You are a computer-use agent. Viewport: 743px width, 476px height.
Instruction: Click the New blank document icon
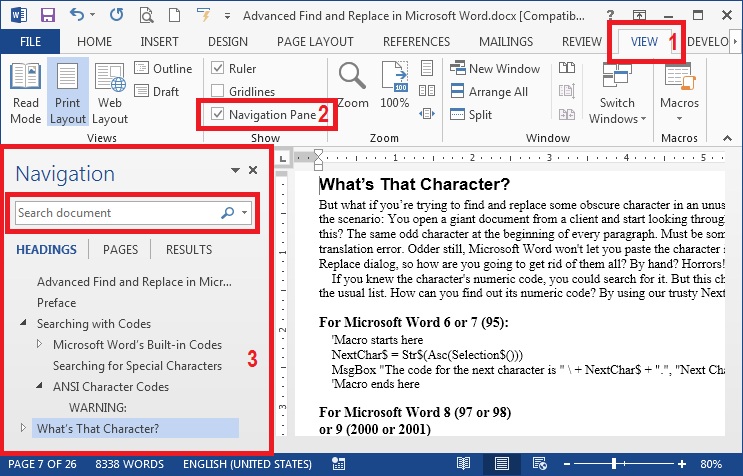tap(174, 15)
